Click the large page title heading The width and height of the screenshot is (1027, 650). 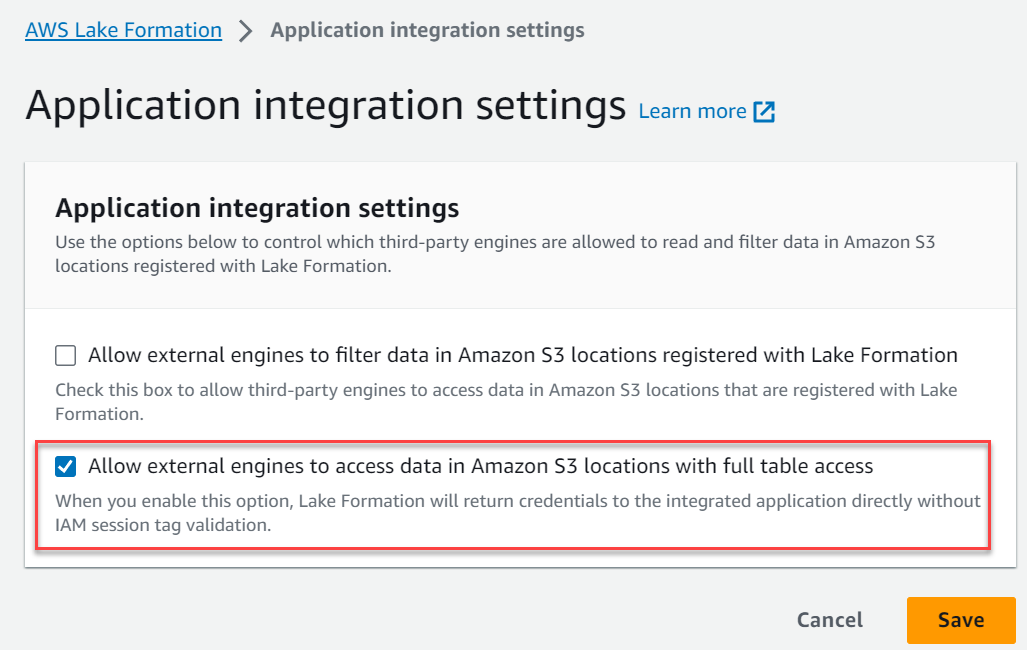click(x=325, y=106)
